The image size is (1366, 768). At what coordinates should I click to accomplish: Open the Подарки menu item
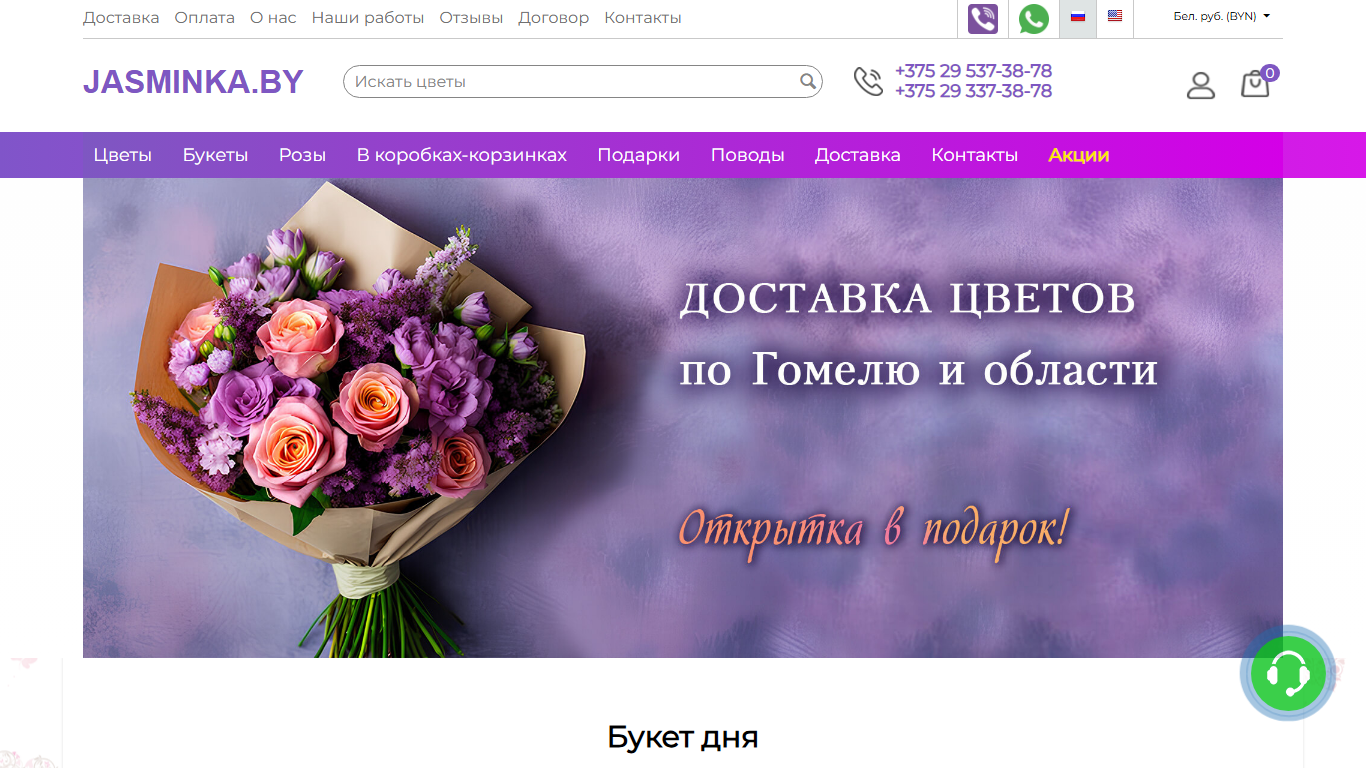pyautogui.click(x=639, y=155)
